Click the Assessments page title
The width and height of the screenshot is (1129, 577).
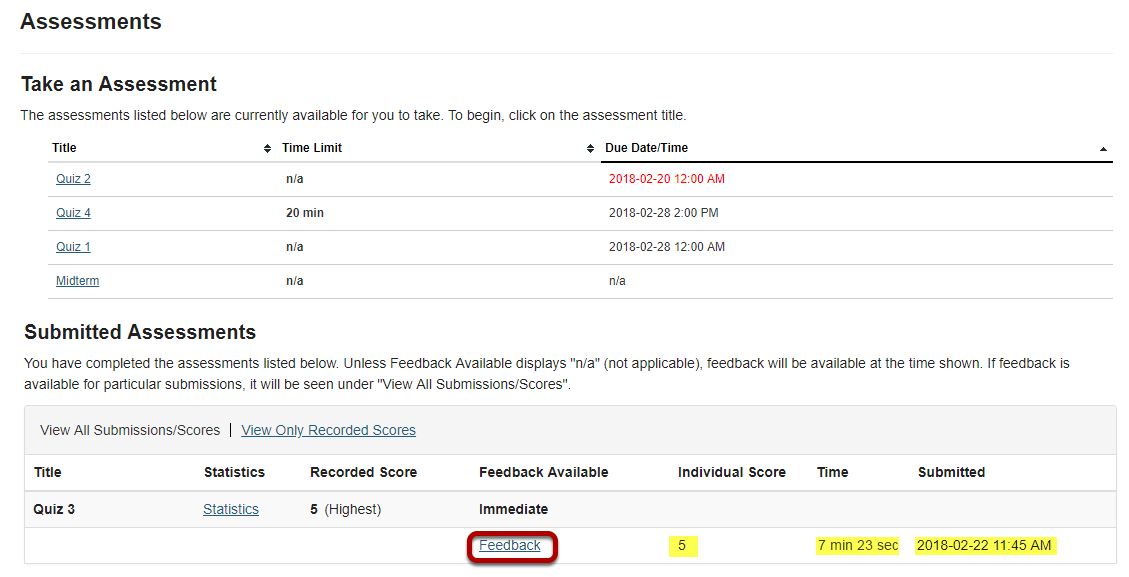[x=91, y=22]
